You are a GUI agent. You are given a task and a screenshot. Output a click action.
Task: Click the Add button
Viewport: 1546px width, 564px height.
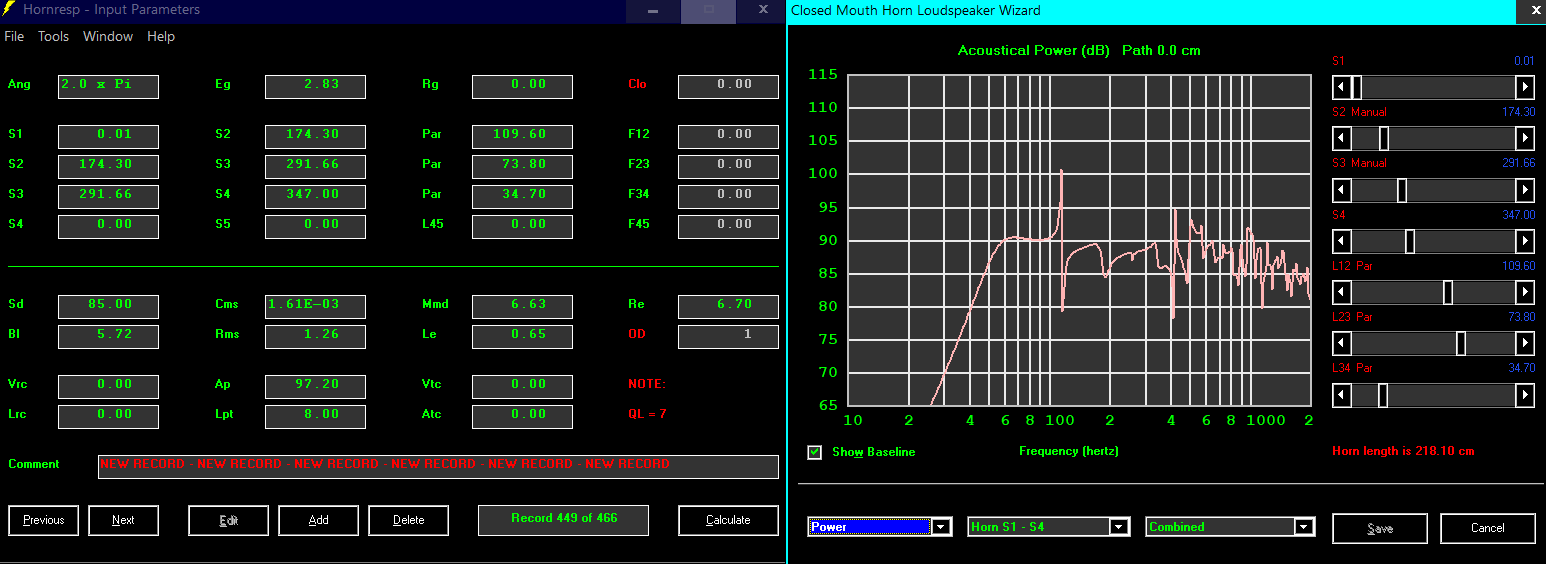tap(319, 520)
